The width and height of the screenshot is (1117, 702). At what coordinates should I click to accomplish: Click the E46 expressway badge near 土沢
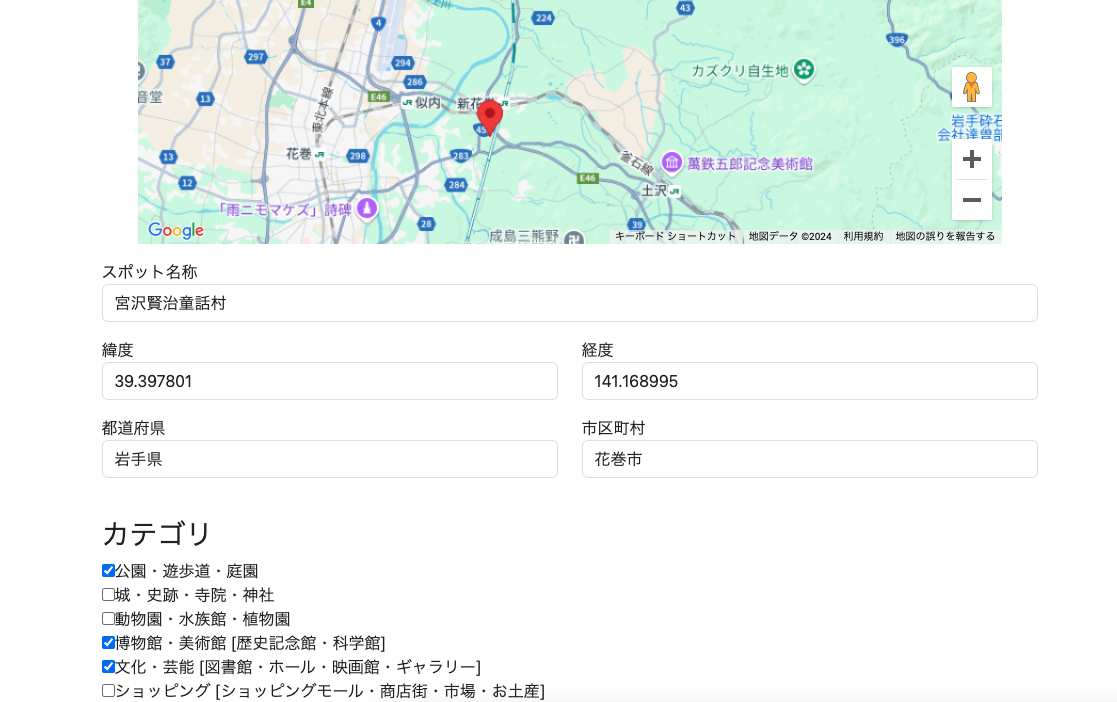pyautogui.click(x=588, y=178)
